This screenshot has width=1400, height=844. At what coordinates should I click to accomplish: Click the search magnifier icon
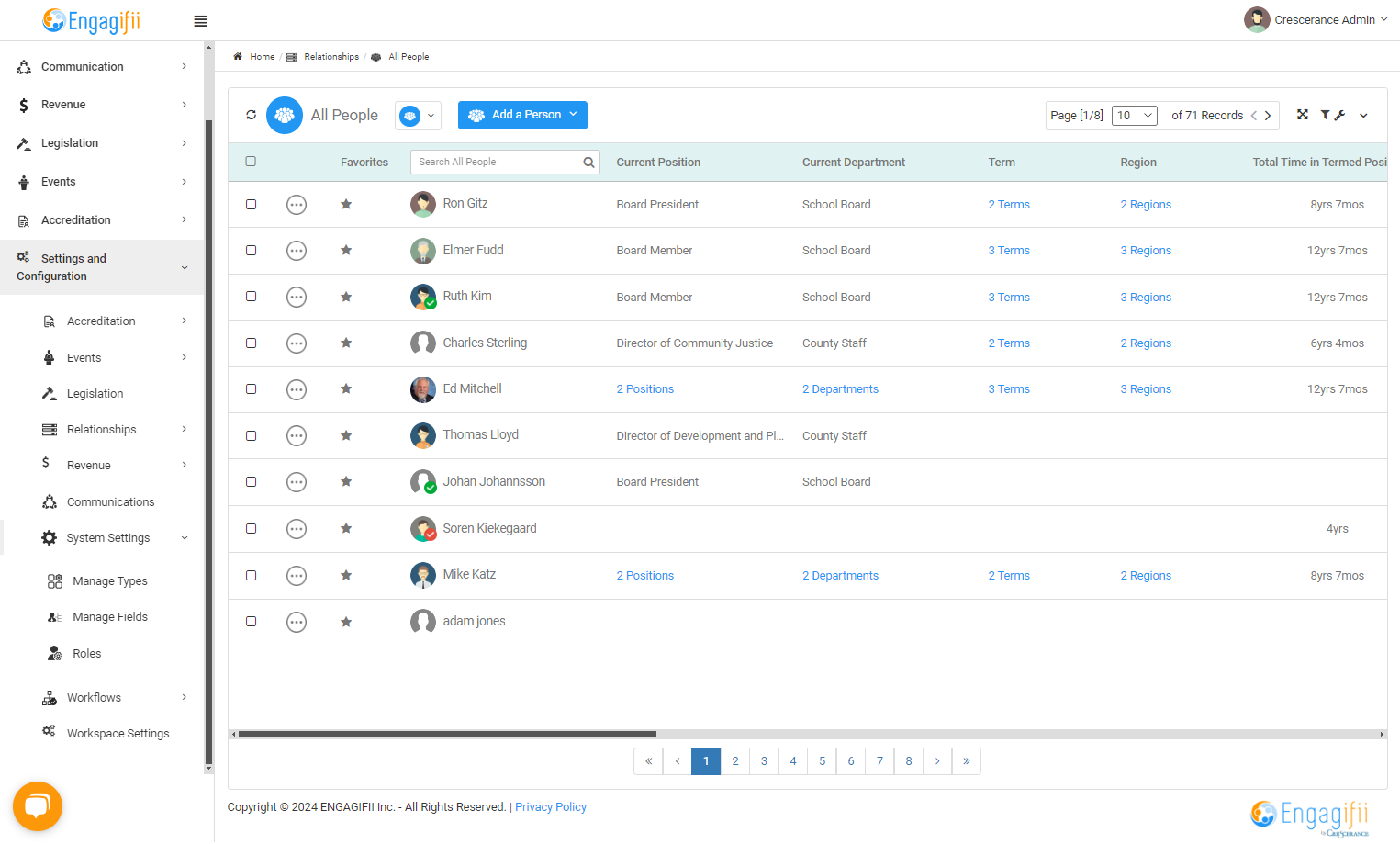588,163
